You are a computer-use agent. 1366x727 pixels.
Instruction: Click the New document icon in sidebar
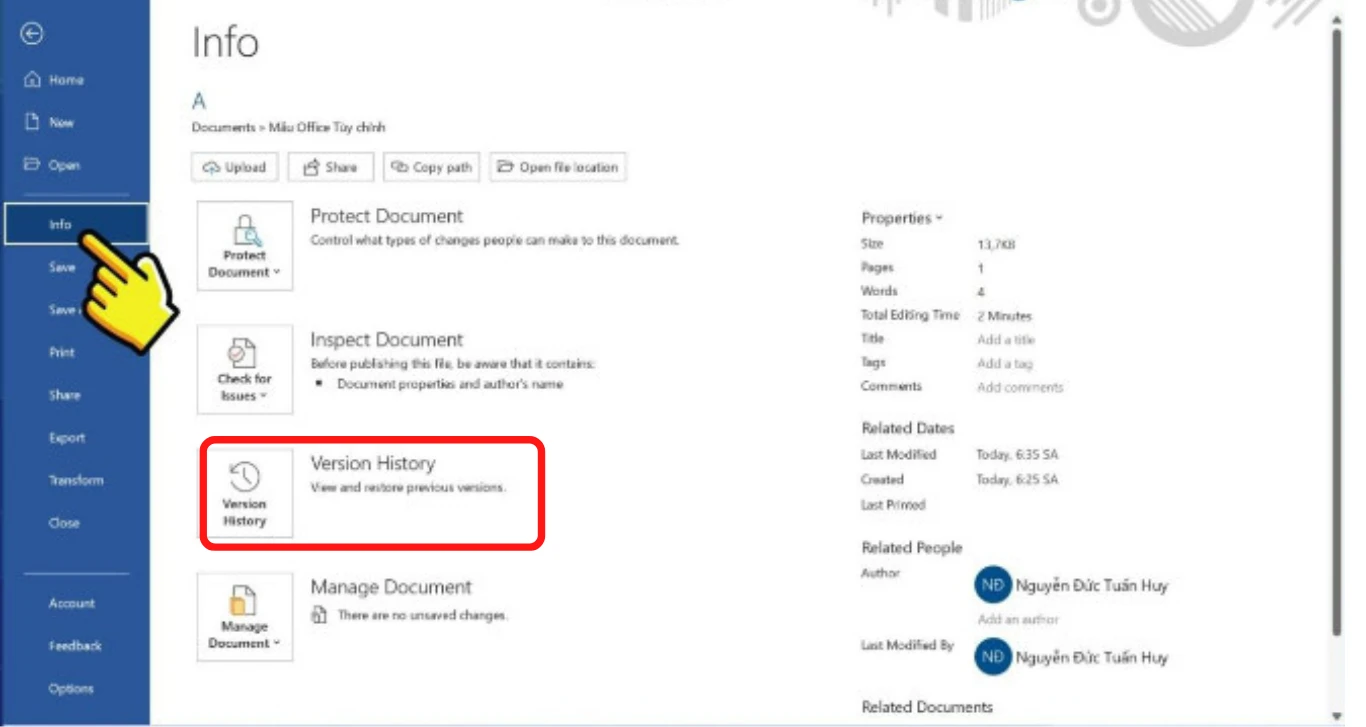pos(32,122)
